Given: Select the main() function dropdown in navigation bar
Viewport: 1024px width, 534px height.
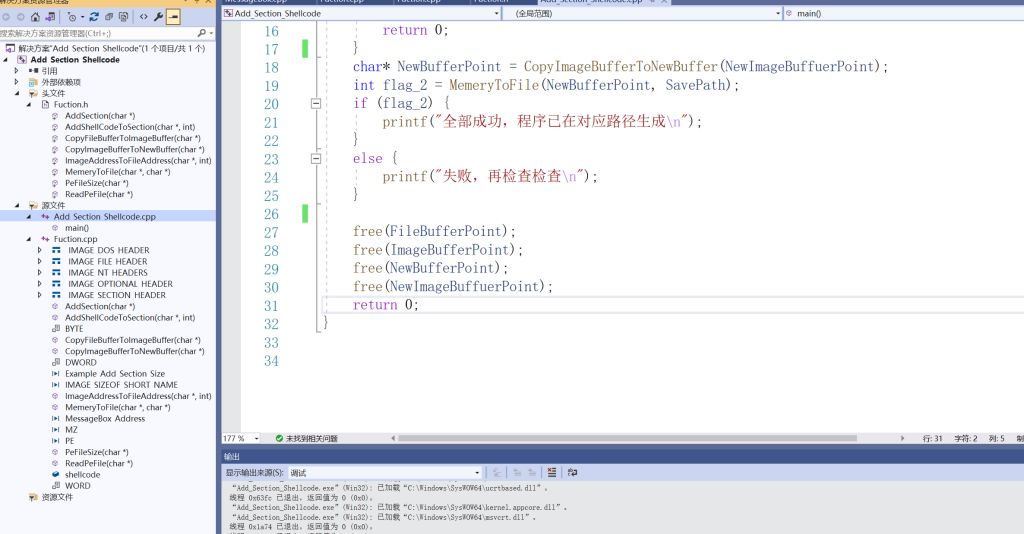Looking at the screenshot, I should click(900, 14).
